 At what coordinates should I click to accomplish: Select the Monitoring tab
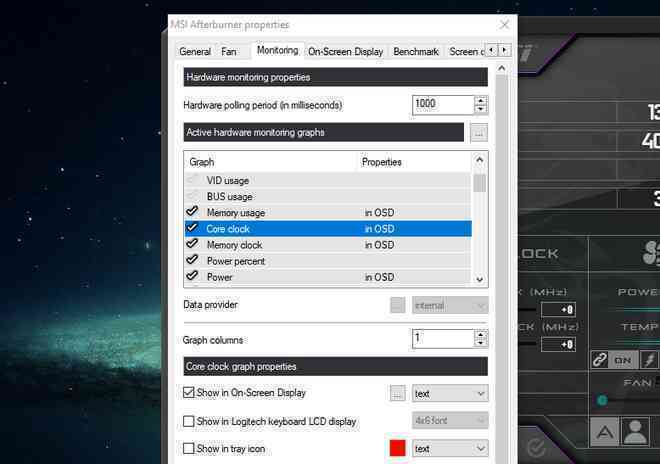[277, 51]
